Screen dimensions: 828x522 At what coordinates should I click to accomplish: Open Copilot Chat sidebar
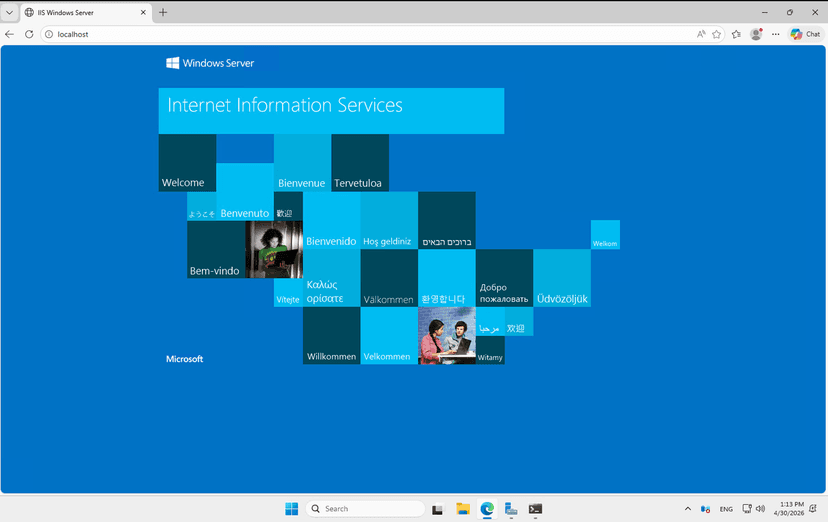coord(805,34)
